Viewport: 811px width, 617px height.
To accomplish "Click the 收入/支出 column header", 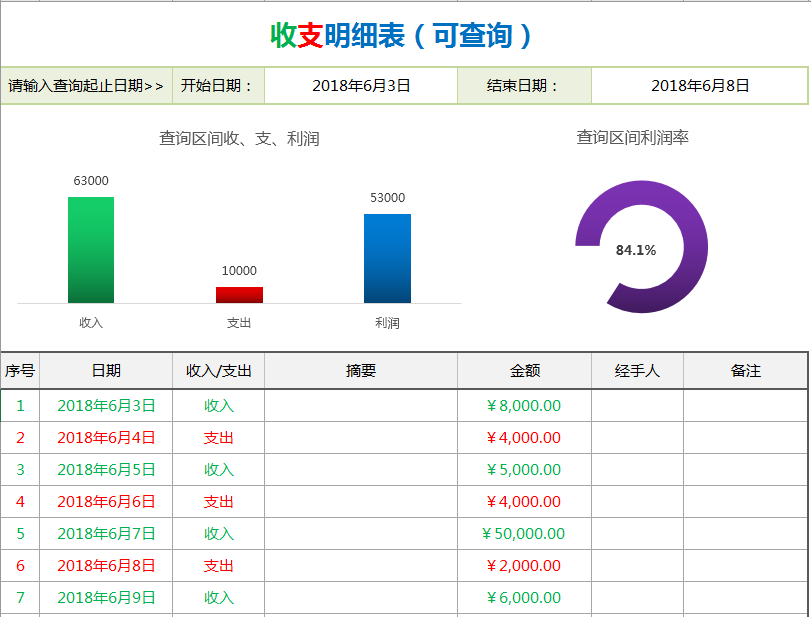I will point(218,371).
